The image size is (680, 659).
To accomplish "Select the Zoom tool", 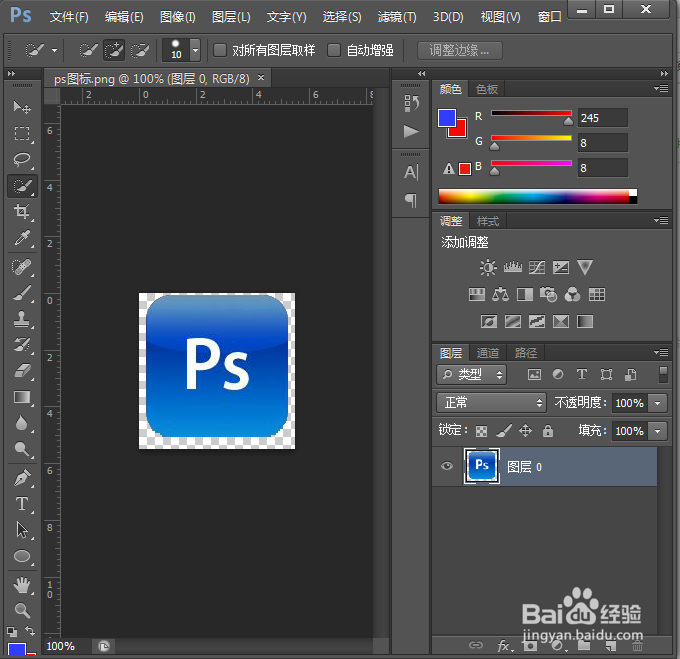I will [22, 610].
